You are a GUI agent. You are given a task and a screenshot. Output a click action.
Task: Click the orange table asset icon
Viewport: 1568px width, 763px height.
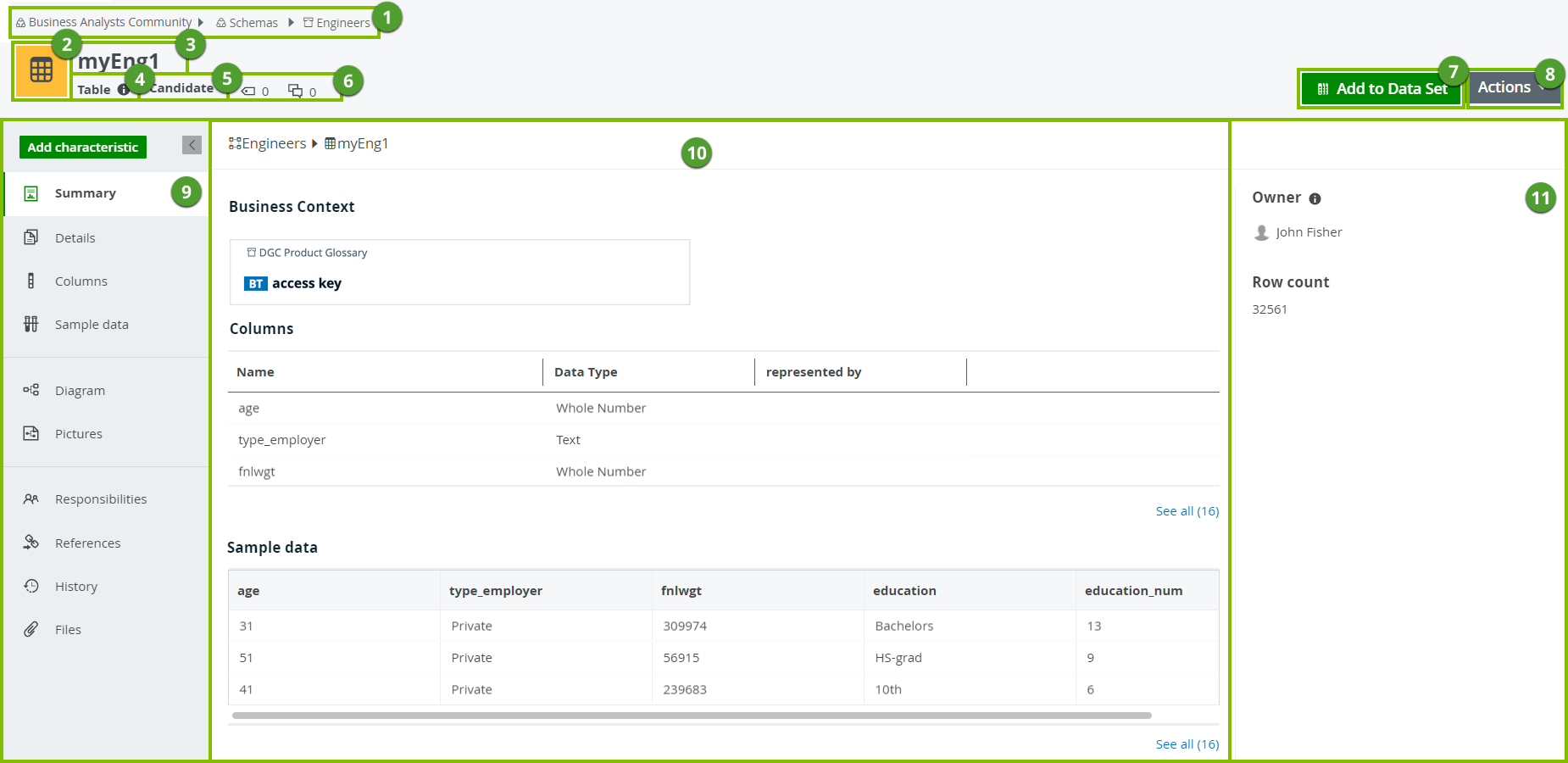(41, 71)
